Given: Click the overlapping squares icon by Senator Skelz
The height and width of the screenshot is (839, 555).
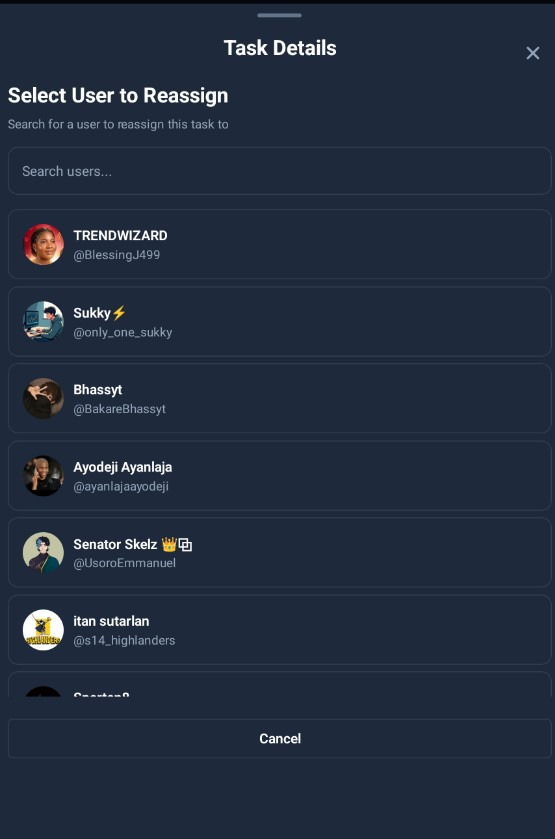Looking at the screenshot, I should pyautogui.click(x=185, y=545).
